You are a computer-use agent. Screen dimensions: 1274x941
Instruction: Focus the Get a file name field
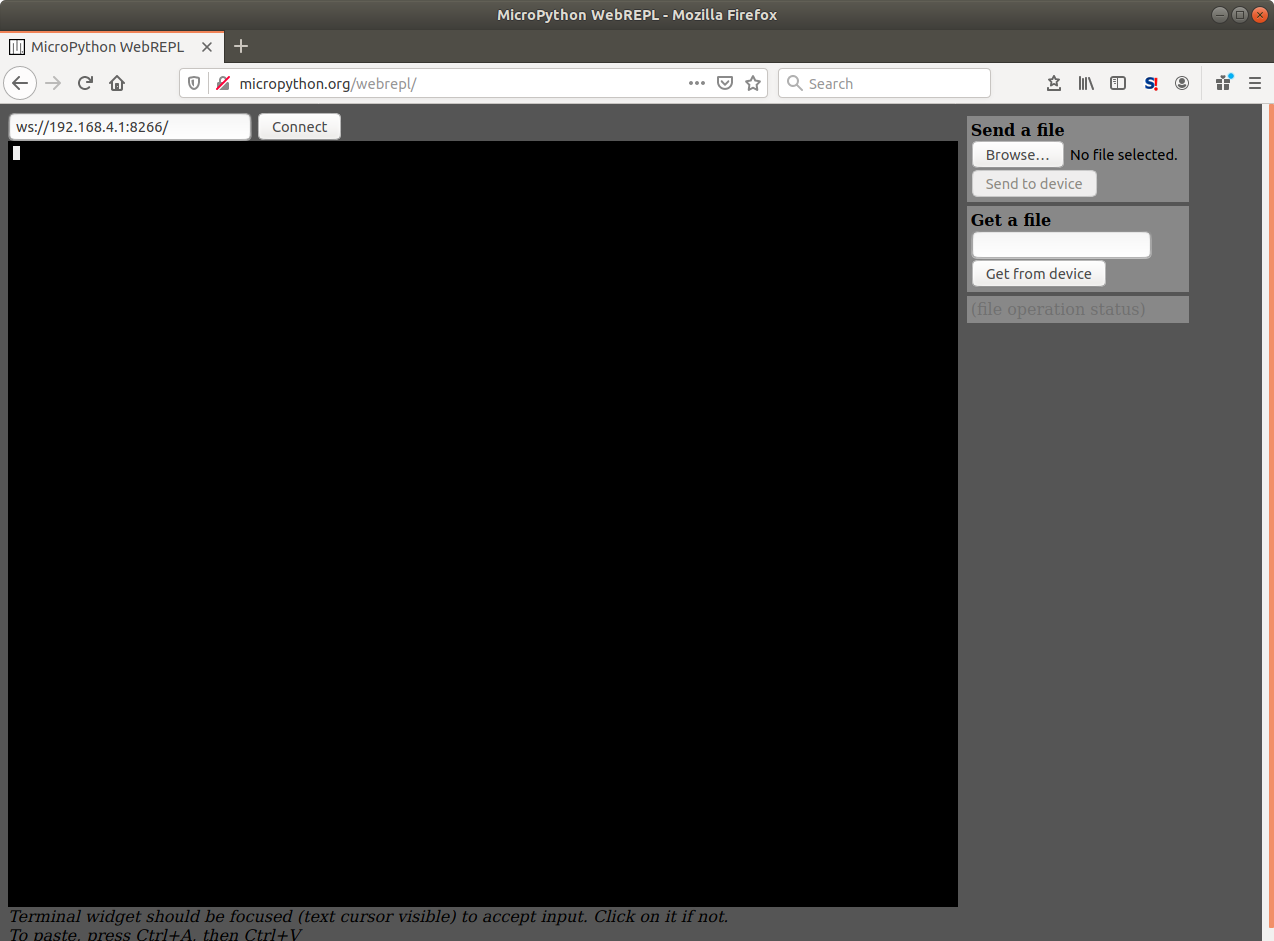click(x=1062, y=245)
